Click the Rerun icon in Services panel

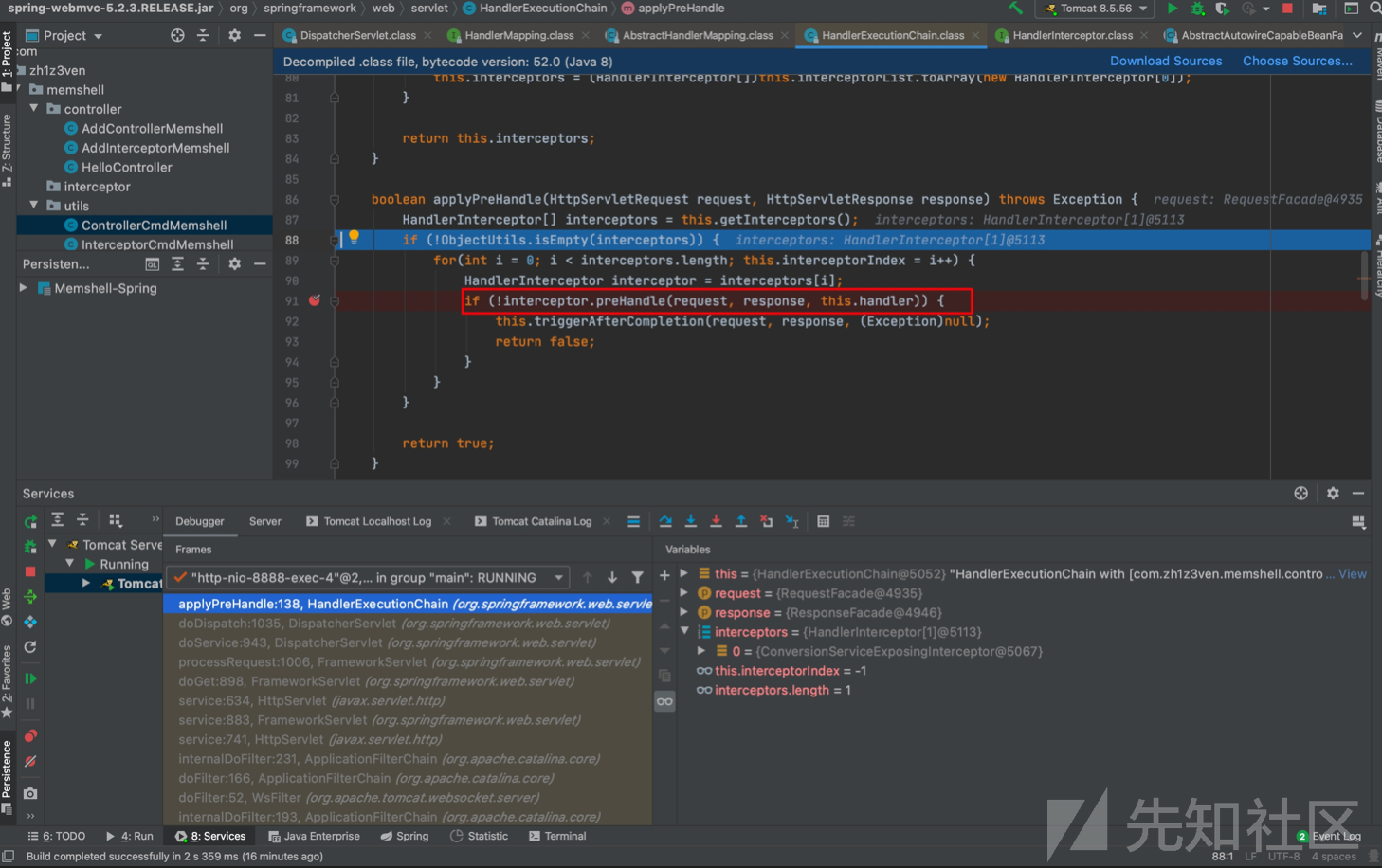click(30, 521)
